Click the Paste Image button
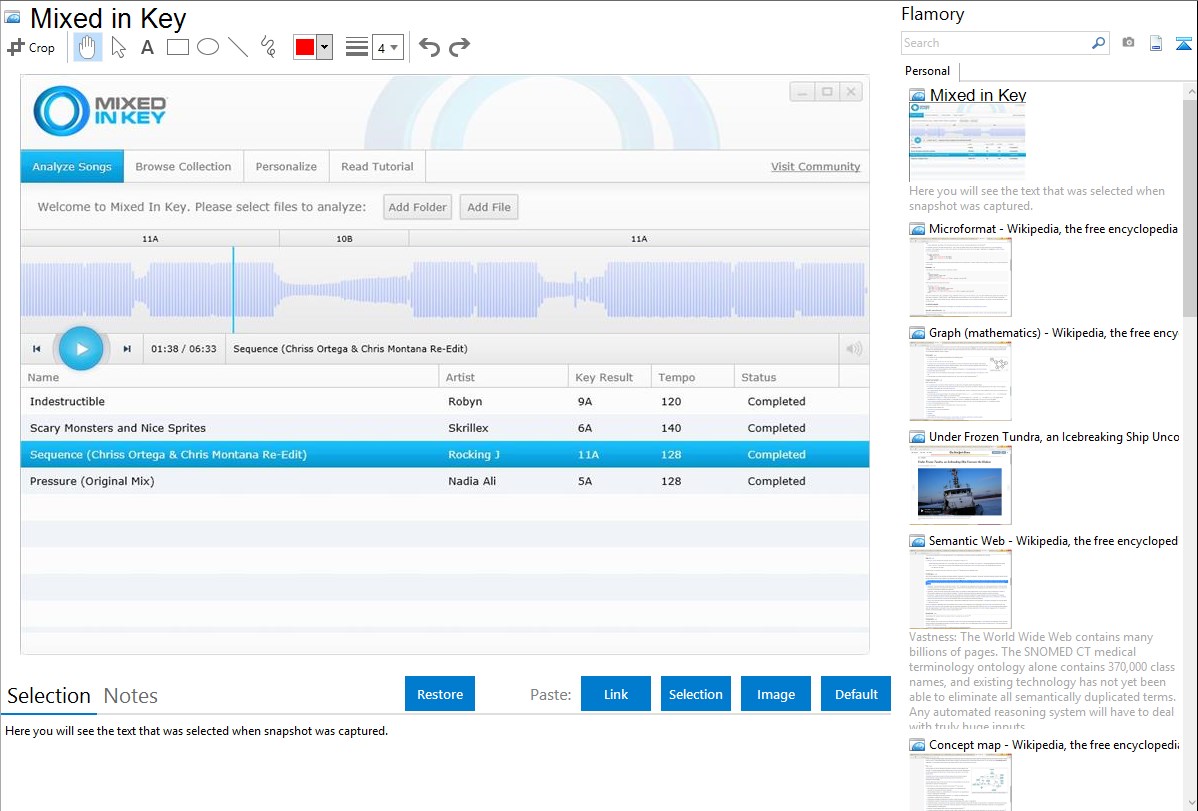Viewport: 1198px width, 811px height. click(x=775, y=694)
